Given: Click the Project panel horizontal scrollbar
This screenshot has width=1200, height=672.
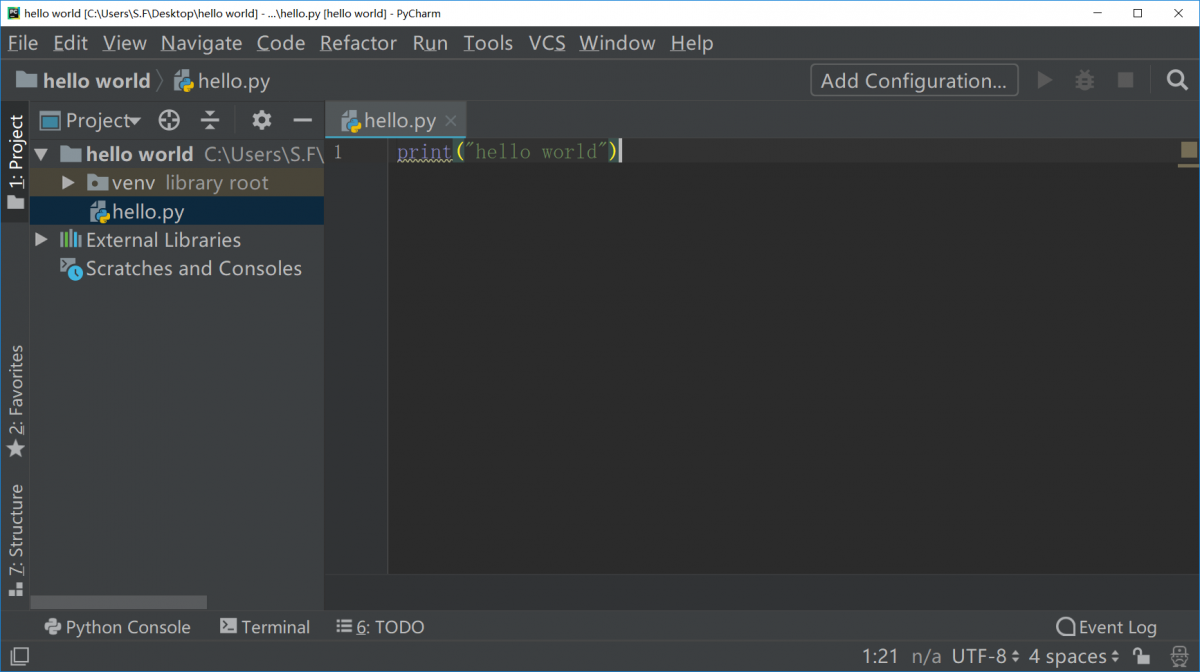Looking at the screenshot, I should tap(118, 603).
